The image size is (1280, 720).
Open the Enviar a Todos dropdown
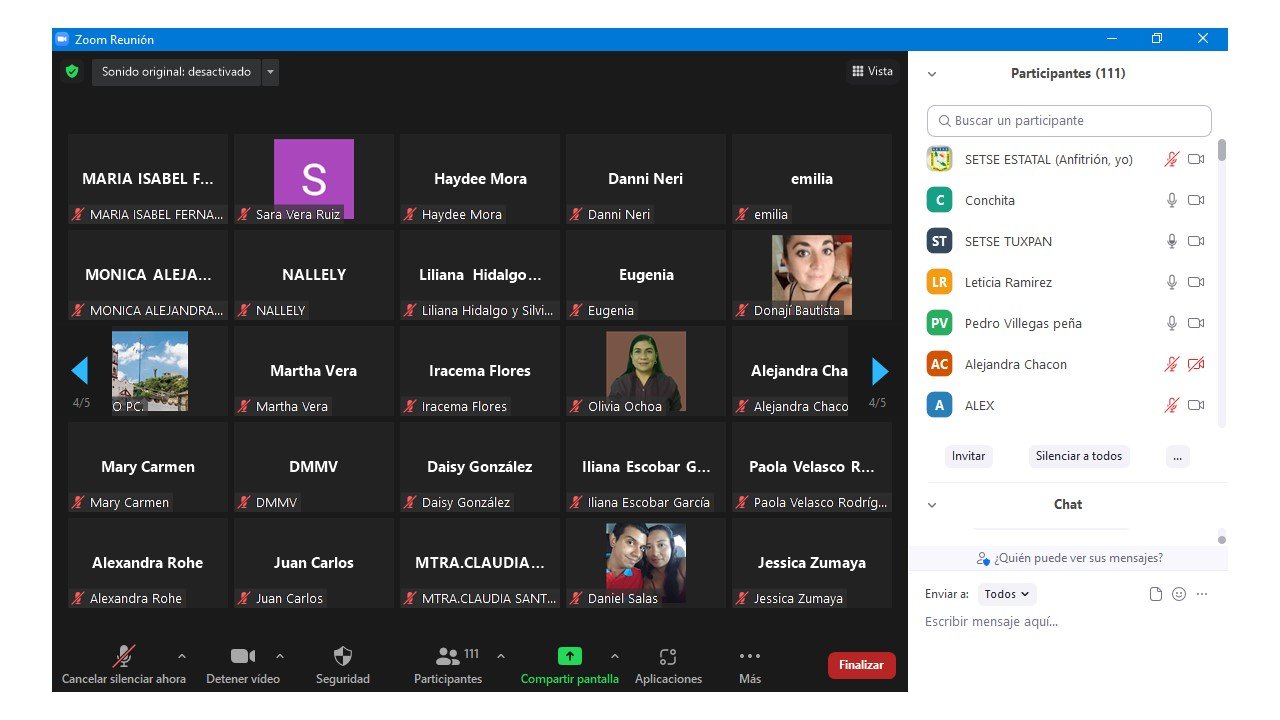click(x=1007, y=594)
